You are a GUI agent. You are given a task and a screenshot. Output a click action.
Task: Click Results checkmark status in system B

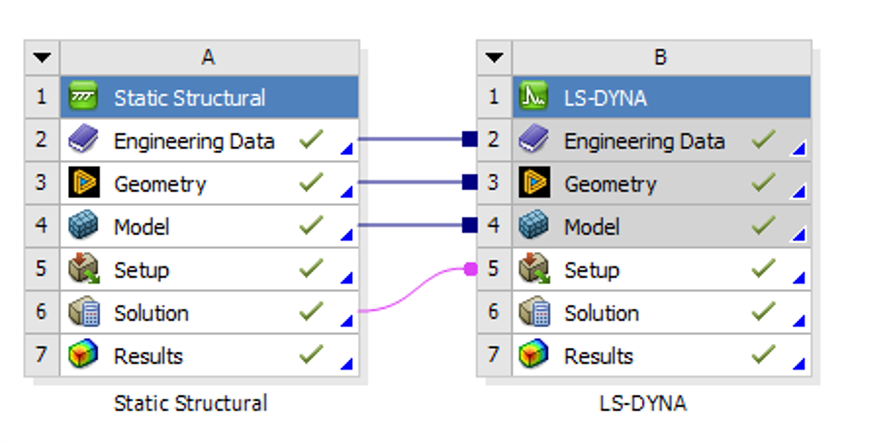pos(763,354)
